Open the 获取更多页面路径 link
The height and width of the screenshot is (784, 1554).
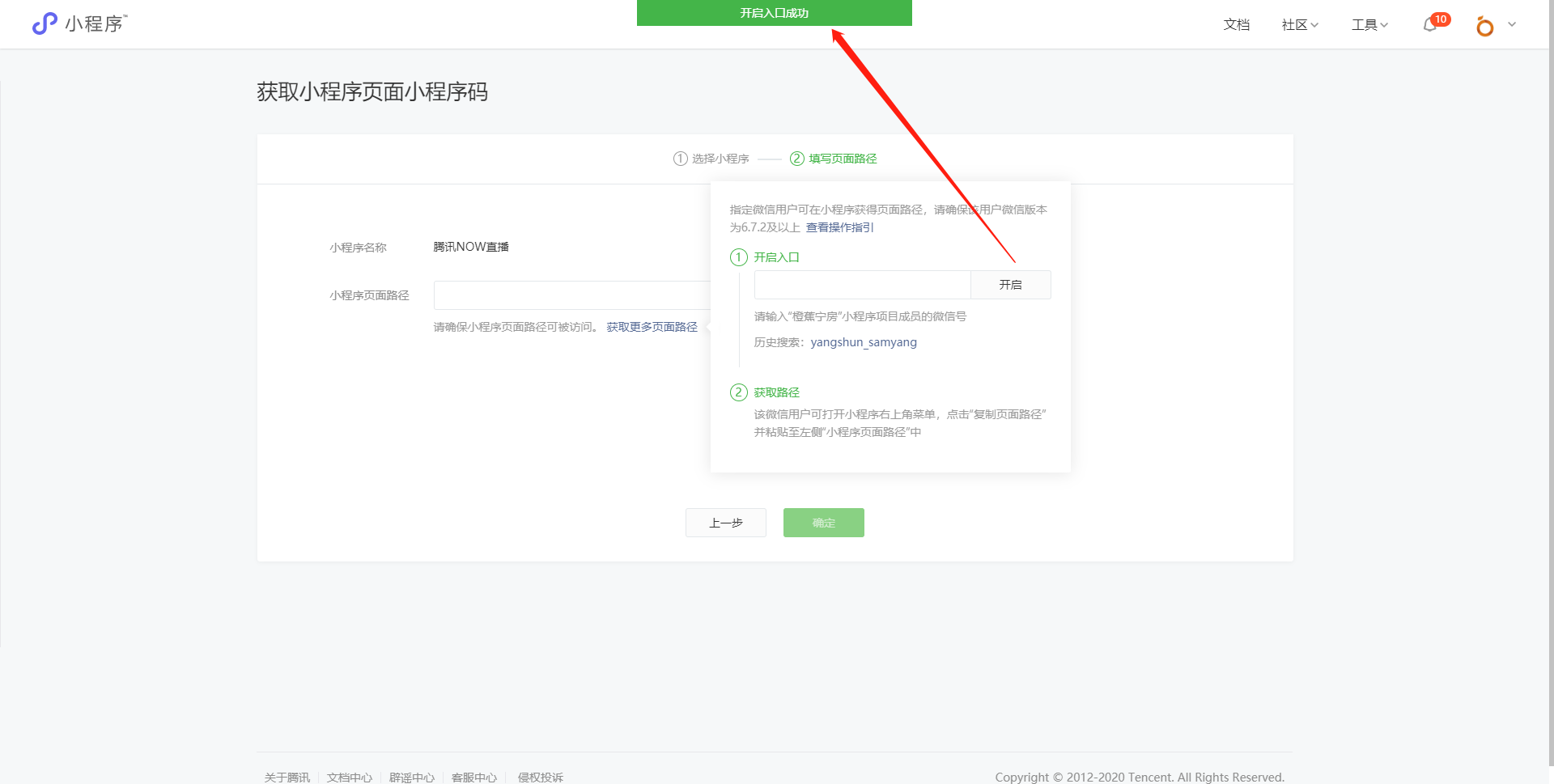click(652, 327)
